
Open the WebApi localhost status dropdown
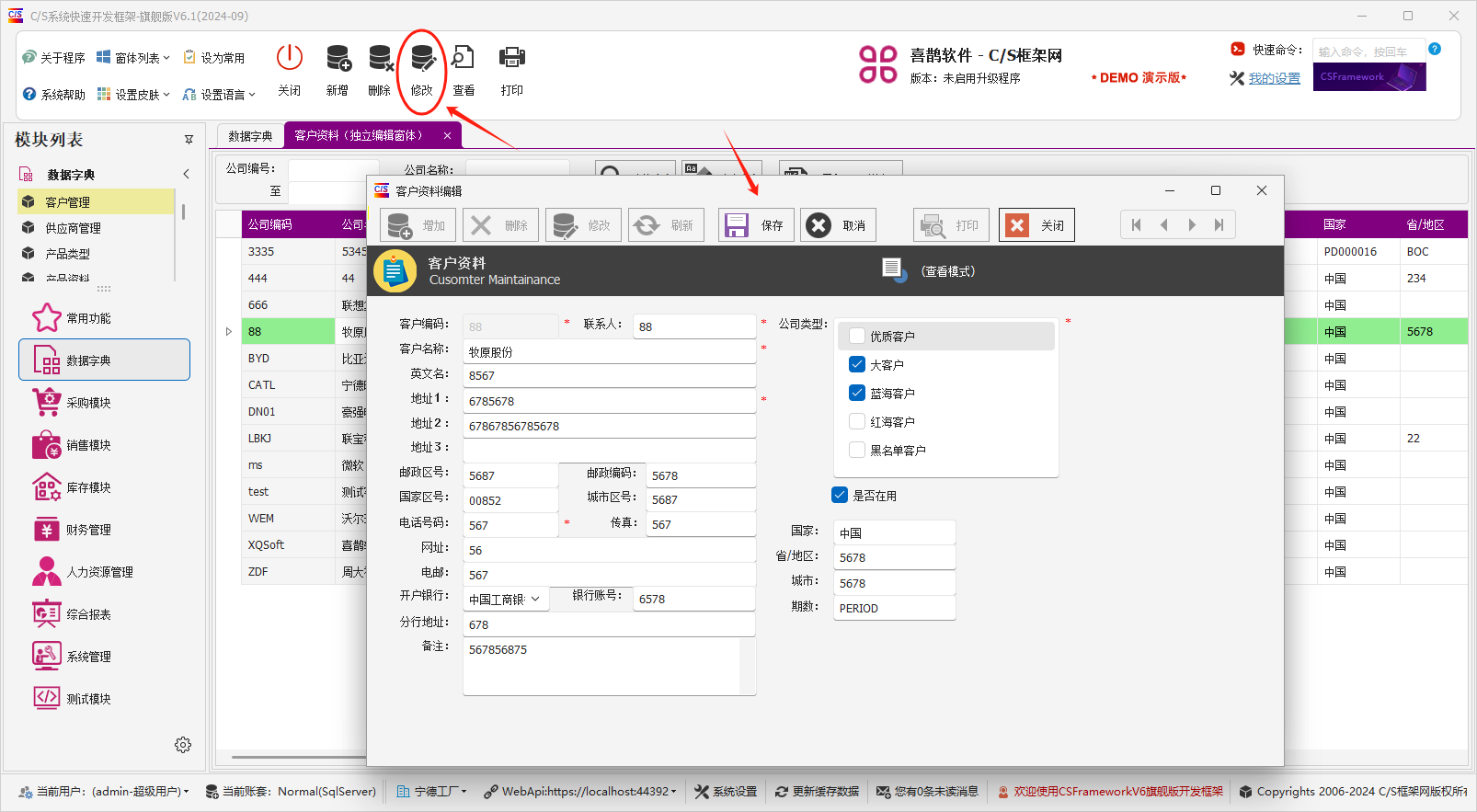coord(580,791)
